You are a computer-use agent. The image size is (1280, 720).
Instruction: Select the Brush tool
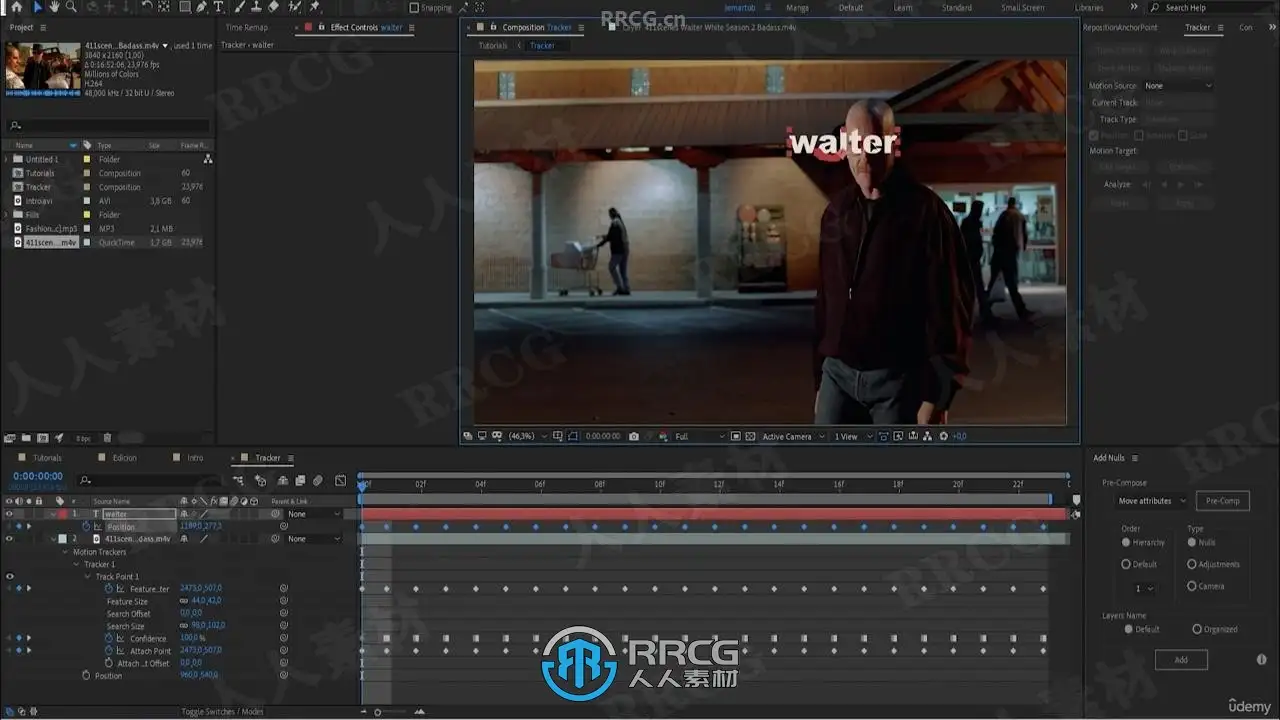coord(241,7)
